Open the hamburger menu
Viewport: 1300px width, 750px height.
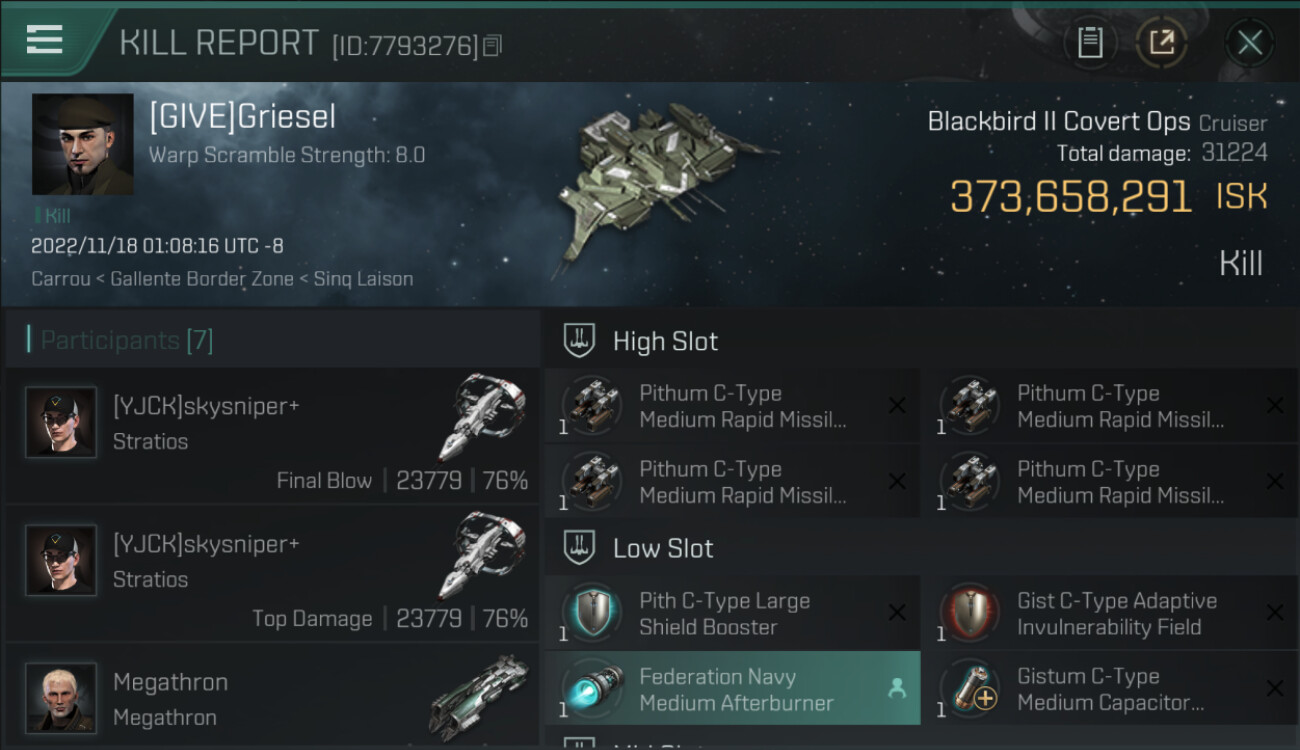[45, 40]
